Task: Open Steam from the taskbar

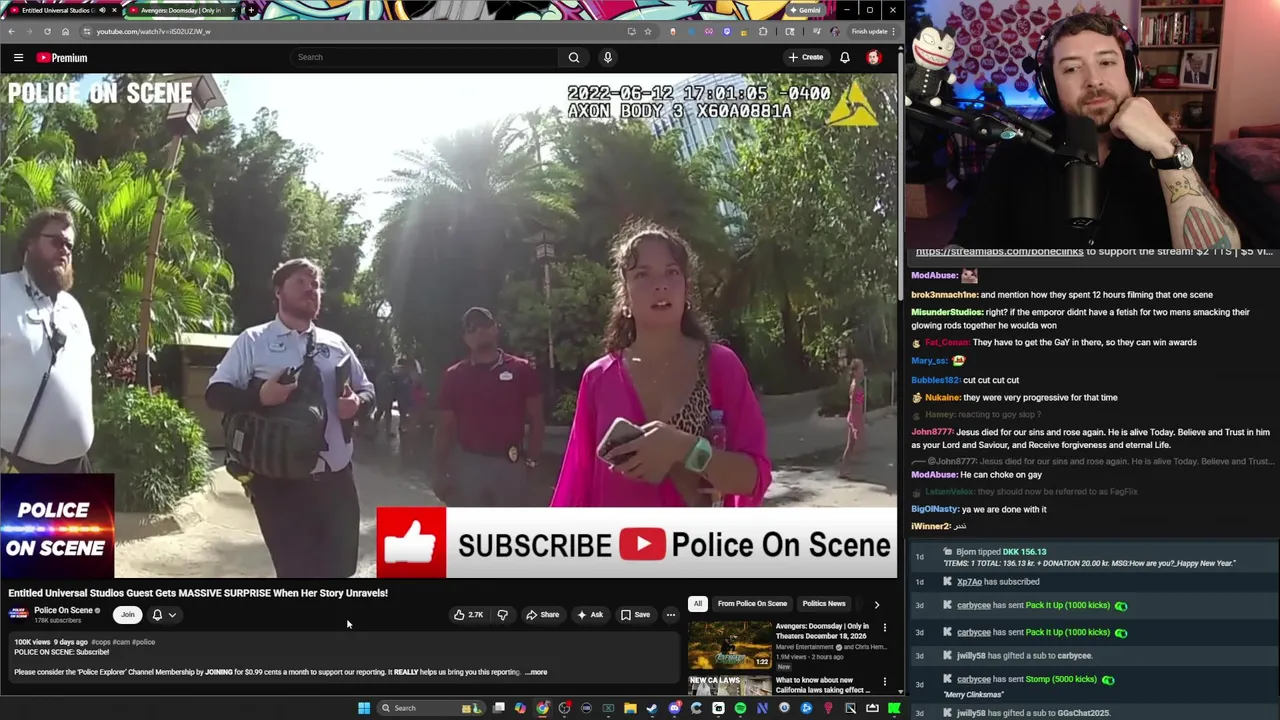Action: coord(652,708)
